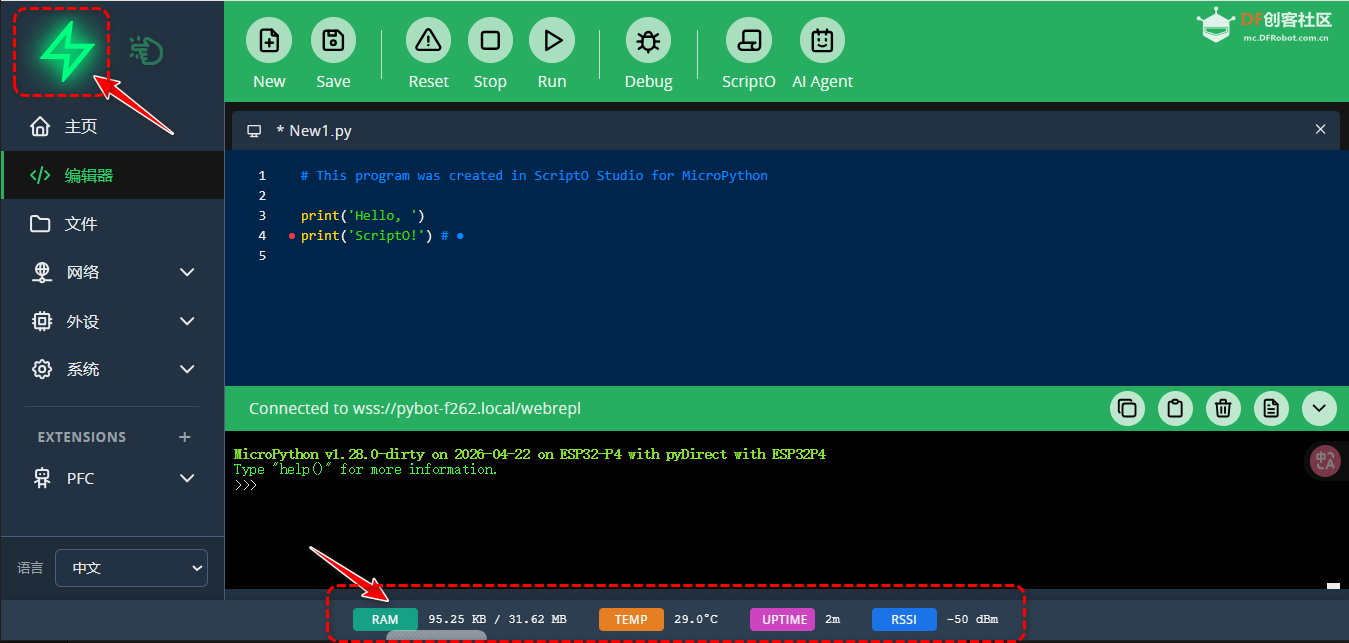Save the current script

click(x=333, y=41)
